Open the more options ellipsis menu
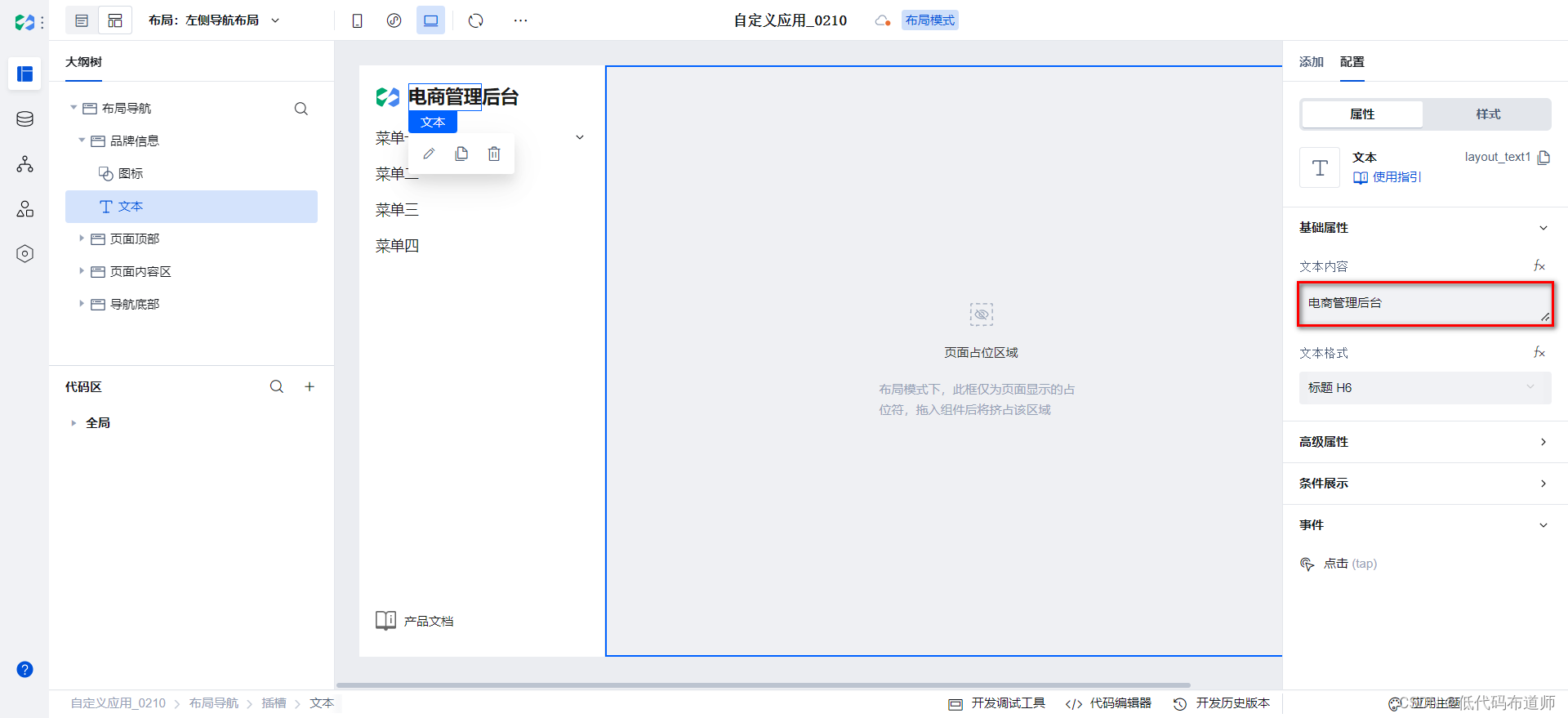 tap(520, 20)
